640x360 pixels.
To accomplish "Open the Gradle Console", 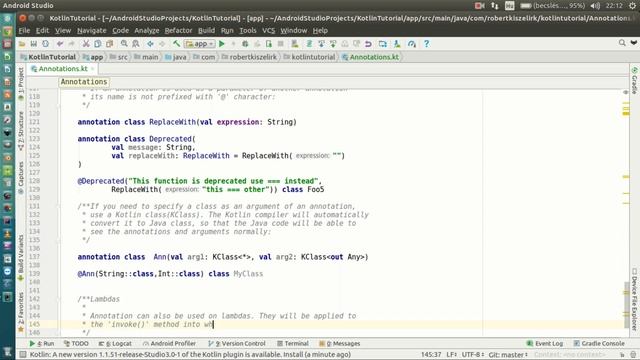I will pos(598,344).
